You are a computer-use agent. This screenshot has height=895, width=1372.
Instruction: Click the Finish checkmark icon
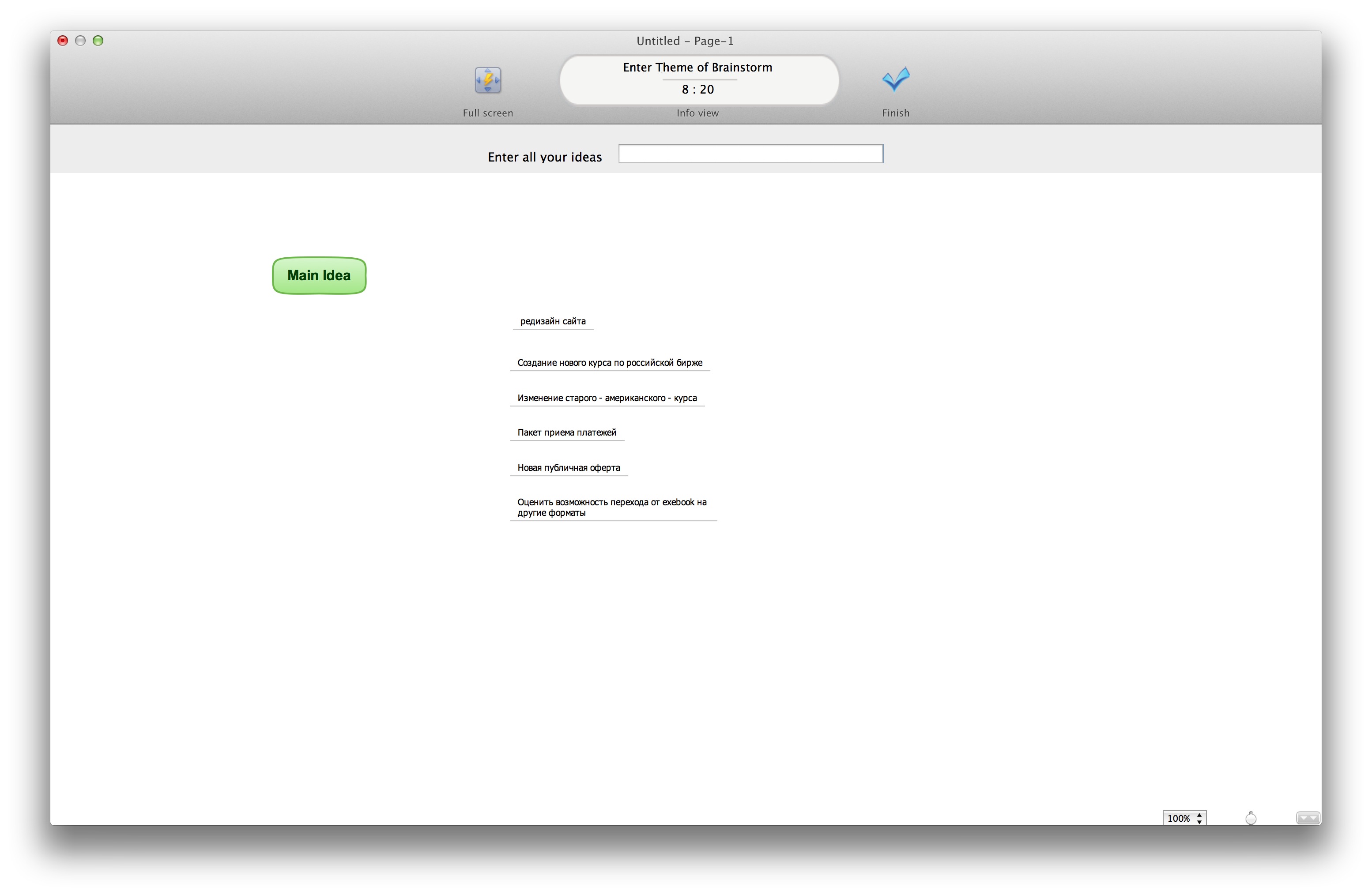point(895,79)
